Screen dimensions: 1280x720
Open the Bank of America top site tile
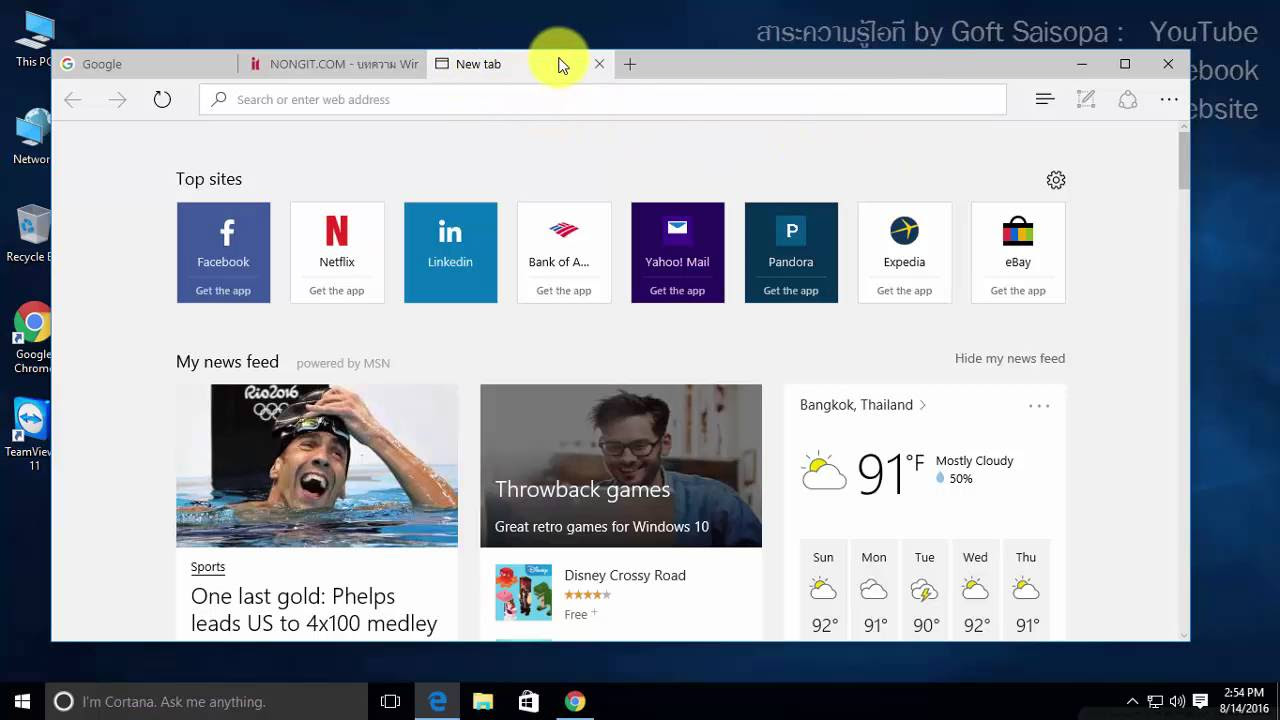pyautogui.click(x=564, y=253)
